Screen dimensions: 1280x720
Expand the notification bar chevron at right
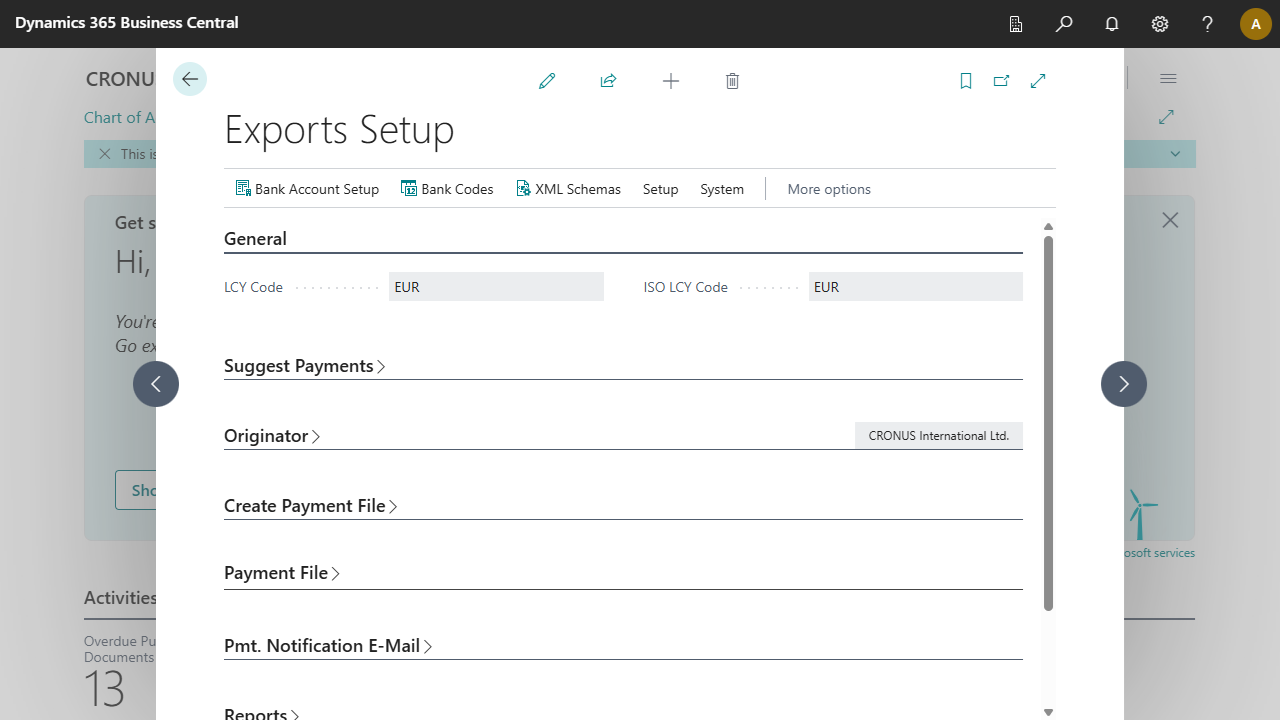point(1176,154)
